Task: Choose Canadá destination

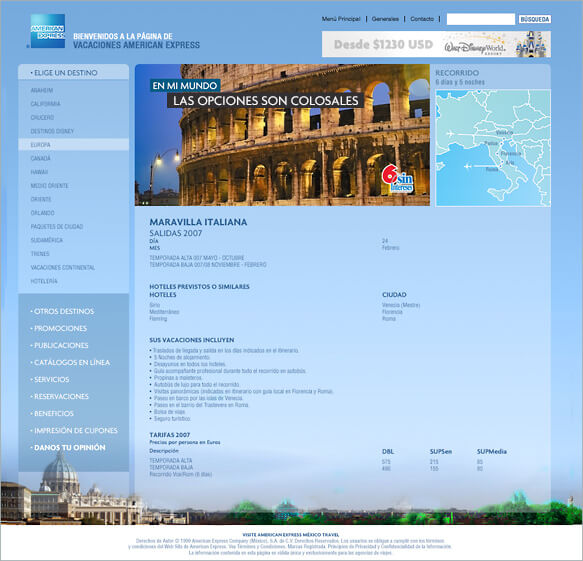Action: pos(41,158)
